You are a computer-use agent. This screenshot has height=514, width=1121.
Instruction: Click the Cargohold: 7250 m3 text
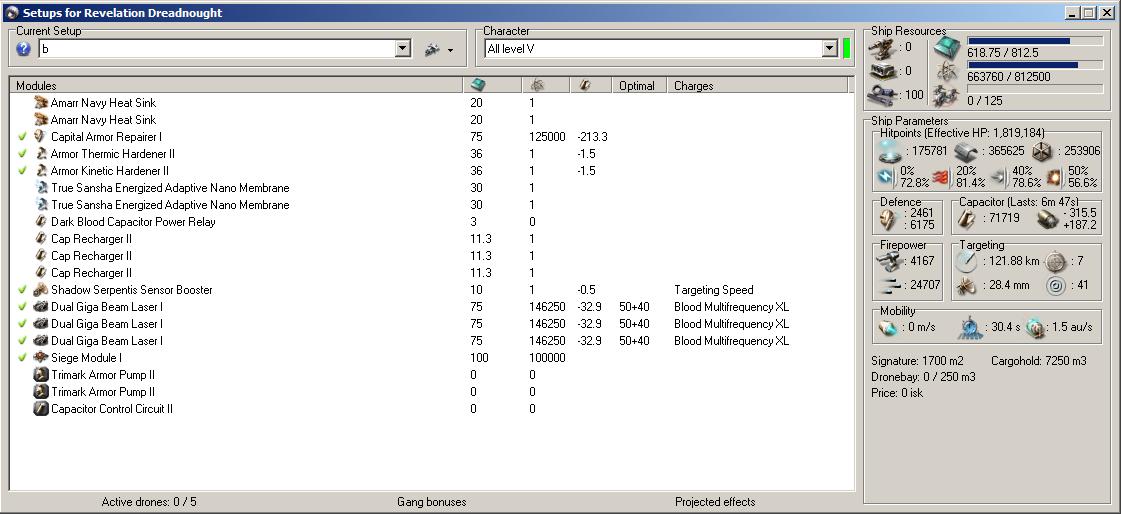click(x=1039, y=361)
